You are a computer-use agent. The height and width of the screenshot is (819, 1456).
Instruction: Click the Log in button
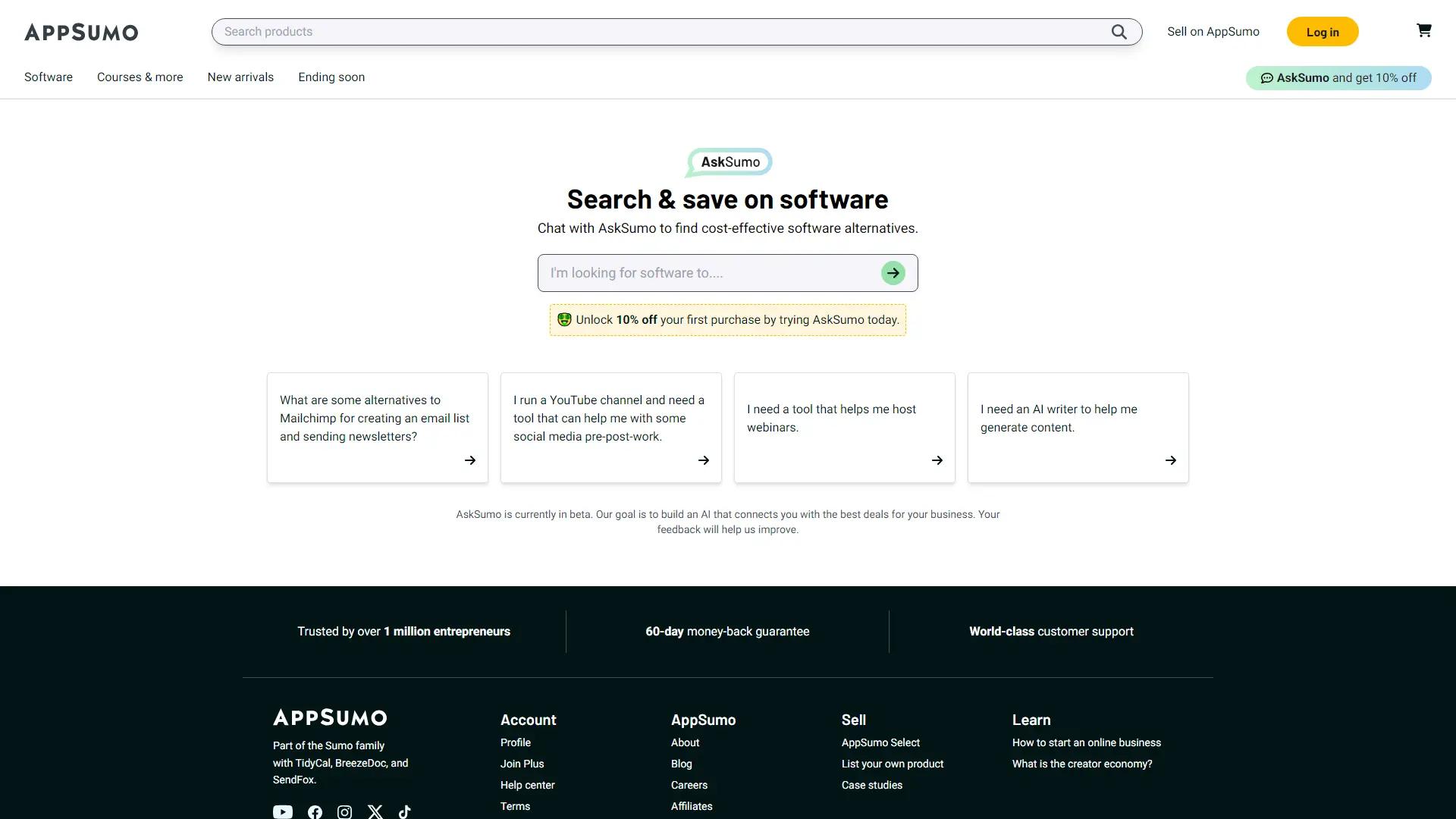pyautogui.click(x=1322, y=31)
